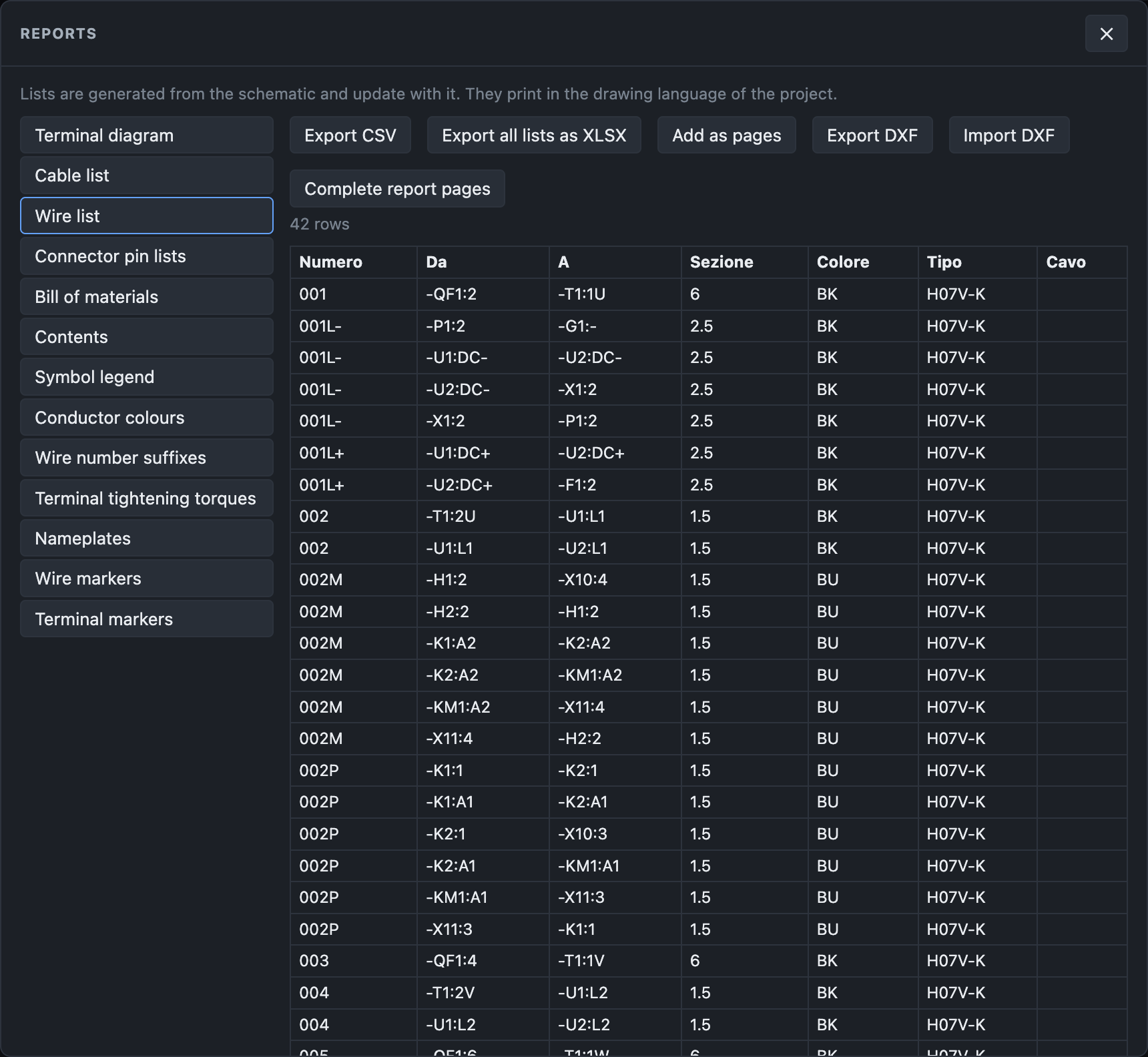Viewport: 1148px width, 1057px height.
Task: Open the Contents list
Action: point(147,337)
